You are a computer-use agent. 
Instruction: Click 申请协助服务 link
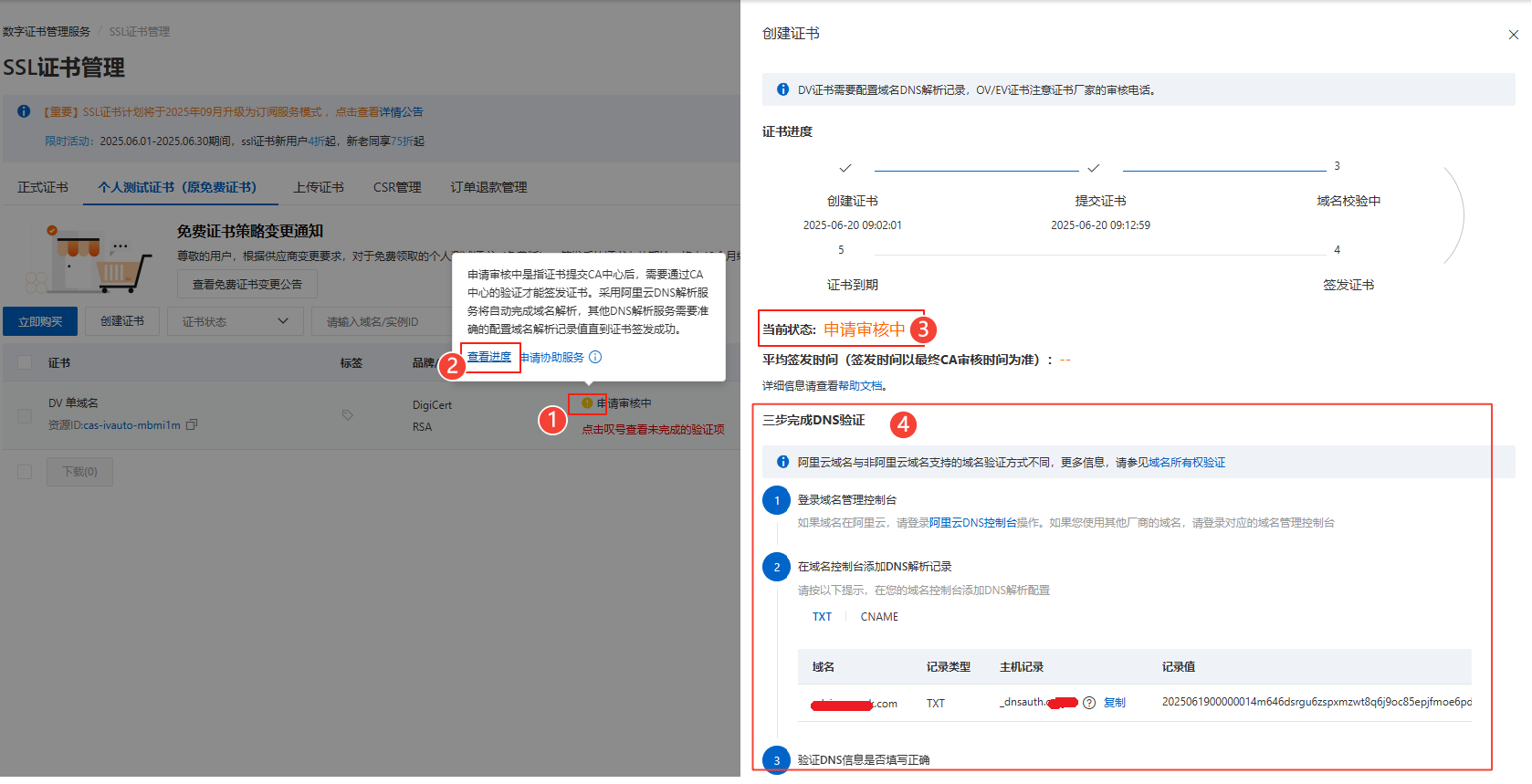coord(552,357)
